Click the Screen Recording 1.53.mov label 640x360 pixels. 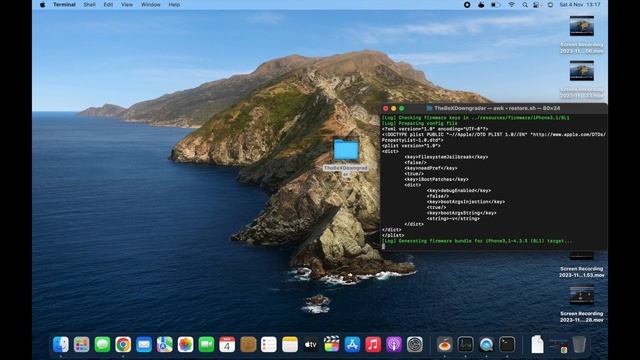[x=582, y=272]
